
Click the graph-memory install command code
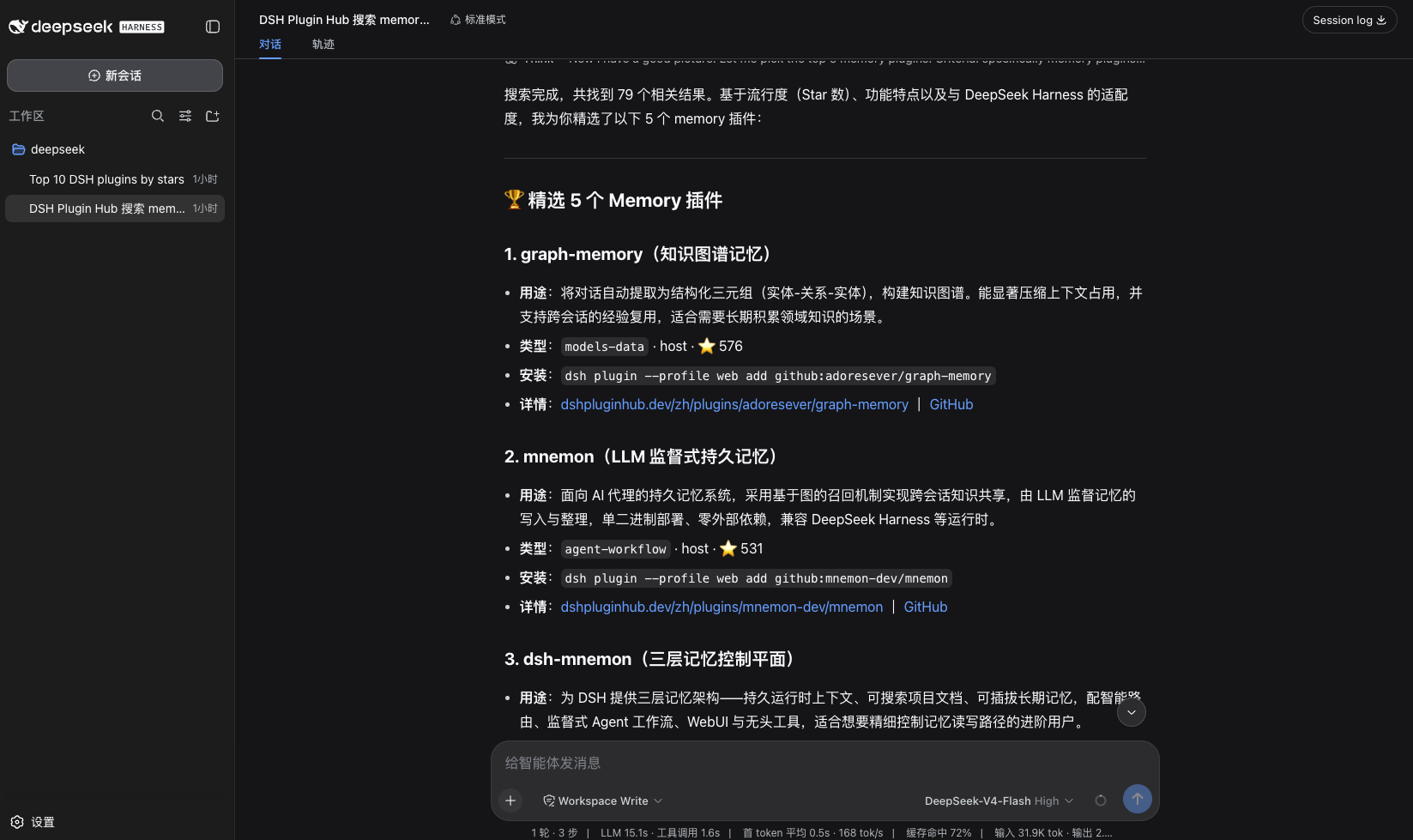(778, 376)
